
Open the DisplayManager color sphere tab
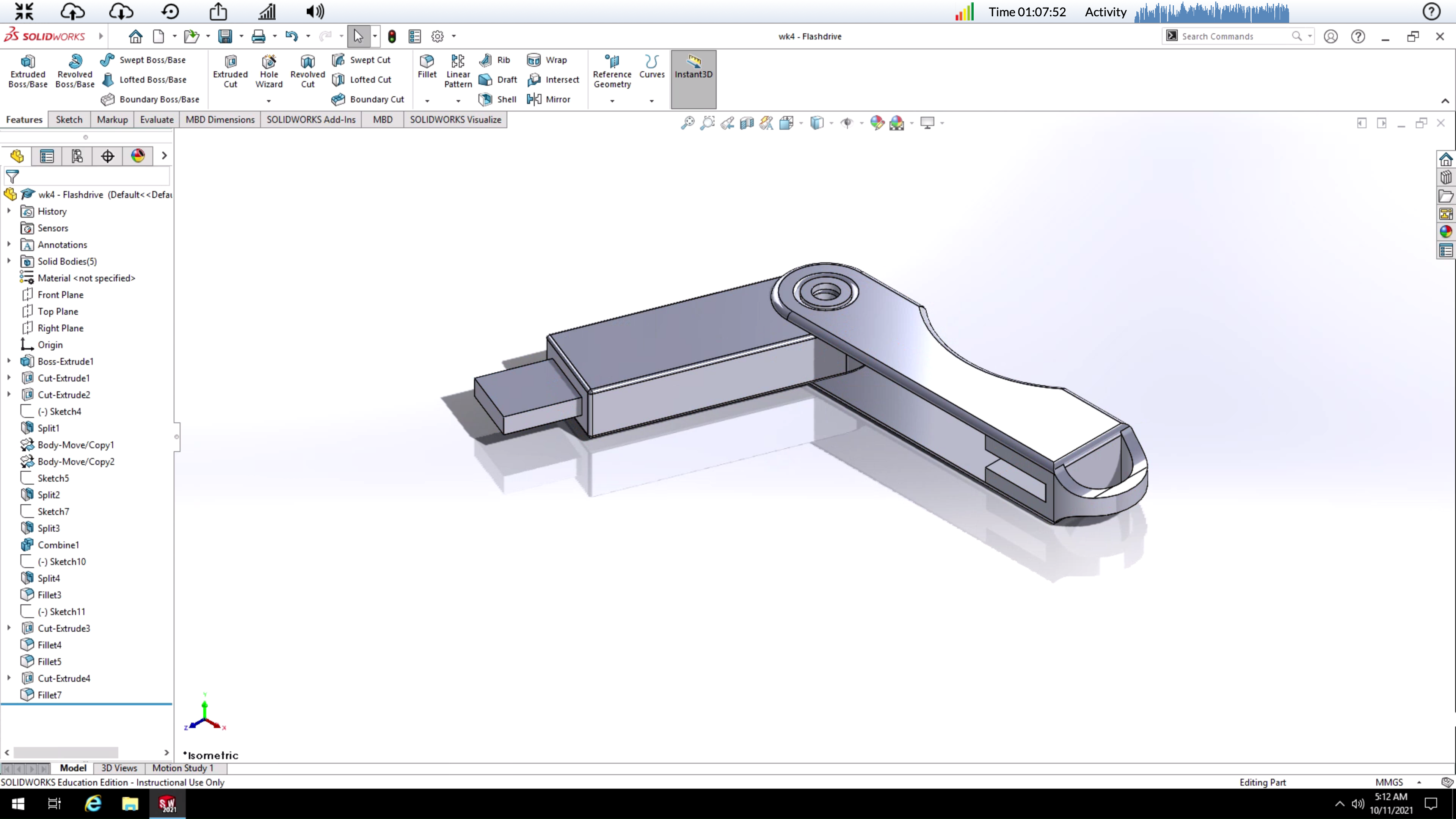[x=138, y=156]
